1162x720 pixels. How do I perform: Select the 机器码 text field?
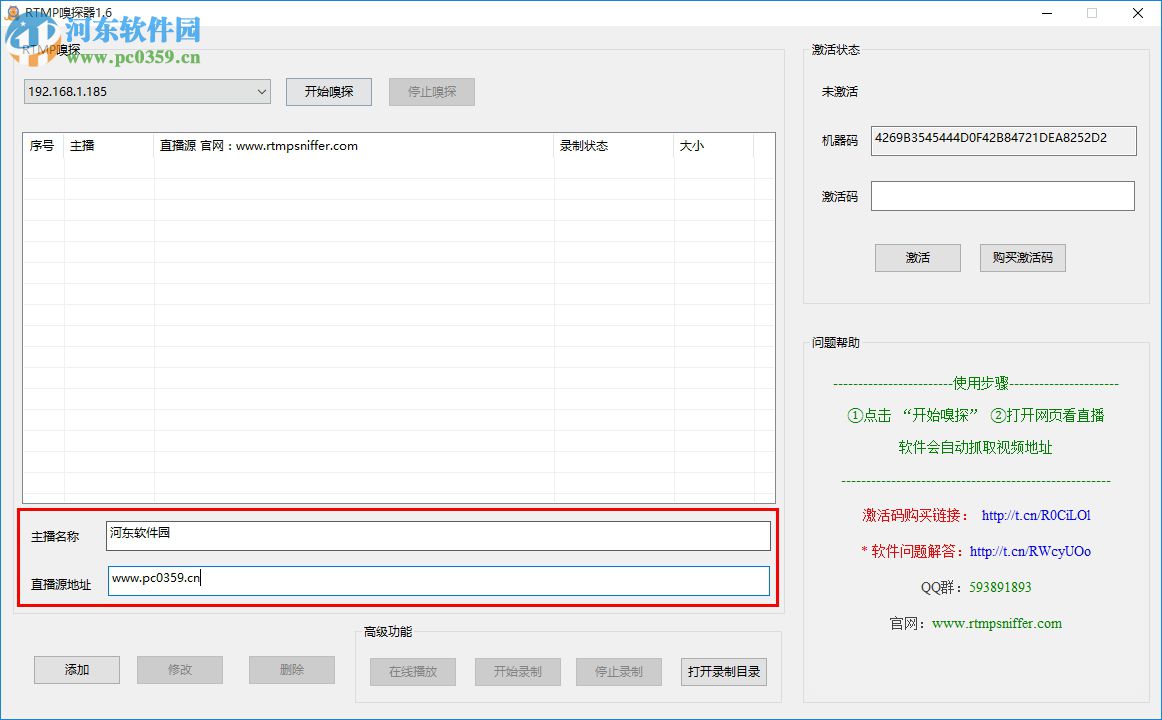click(1003, 140)
